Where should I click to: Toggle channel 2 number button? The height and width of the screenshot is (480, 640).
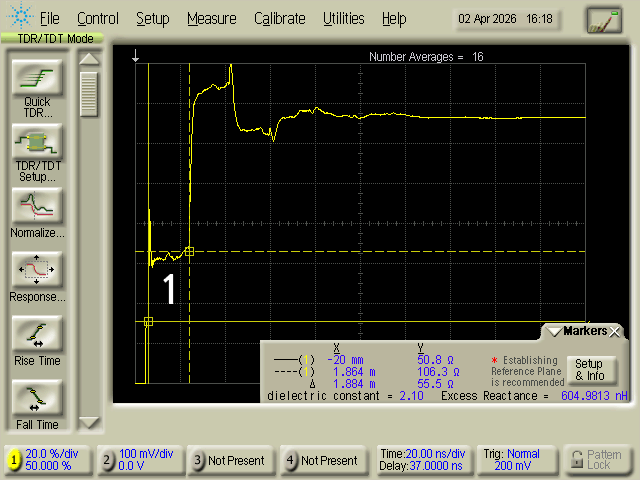pyautogui.click(x=107, y=460)
